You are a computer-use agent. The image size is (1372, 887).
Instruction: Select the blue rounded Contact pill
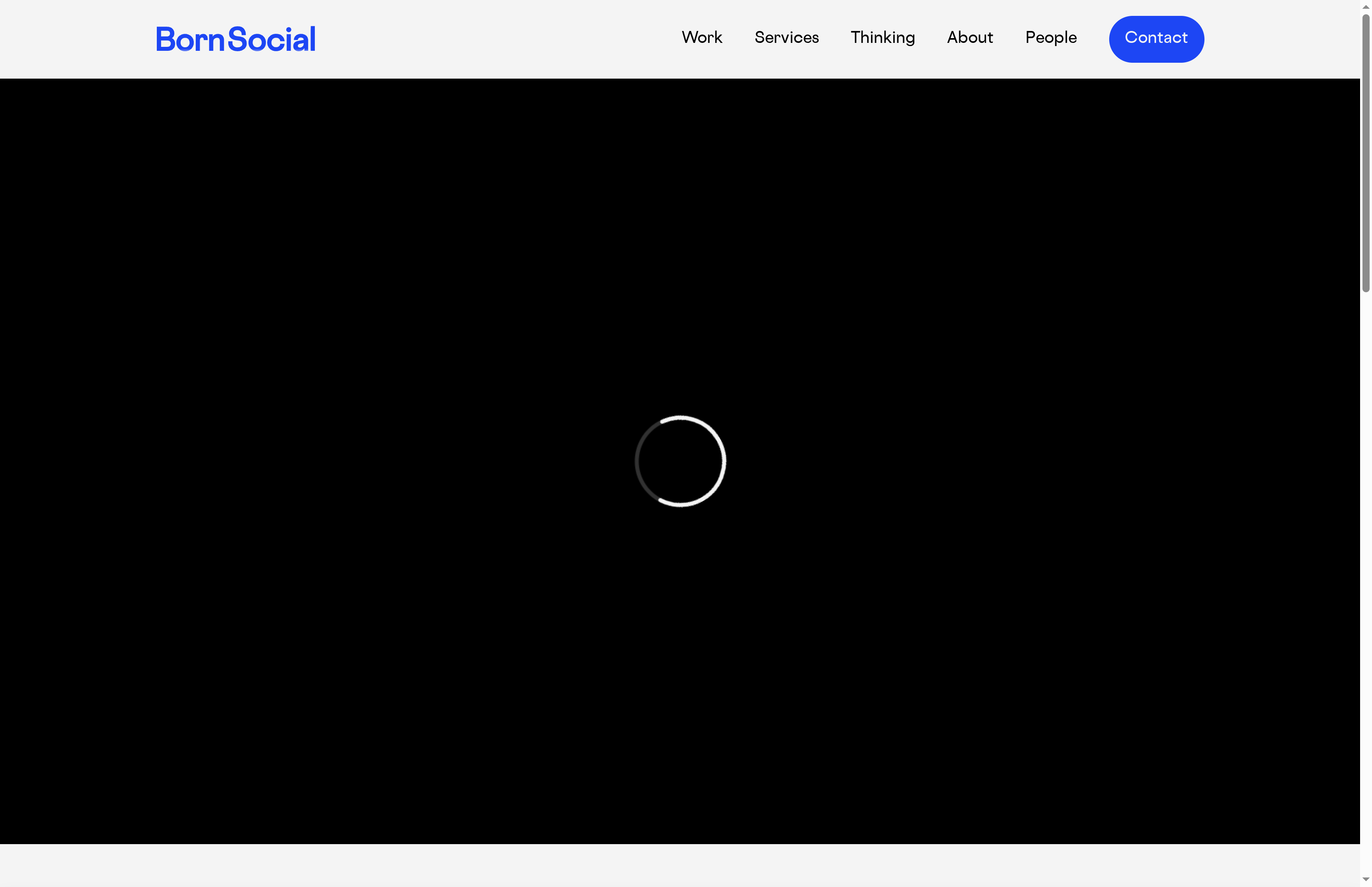pyautogui.click(x=1156, y=39)
